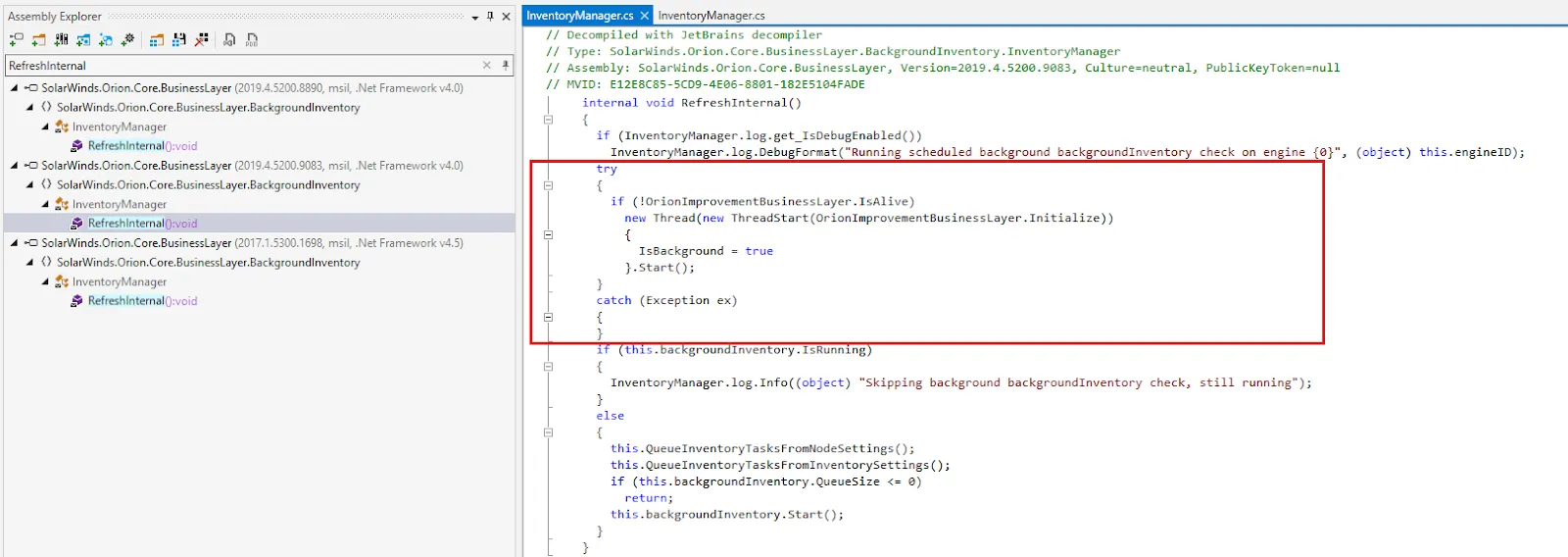Collapse the try block fold marker
The width and height of the screenshot is (1568, 557).
point(548,185)
